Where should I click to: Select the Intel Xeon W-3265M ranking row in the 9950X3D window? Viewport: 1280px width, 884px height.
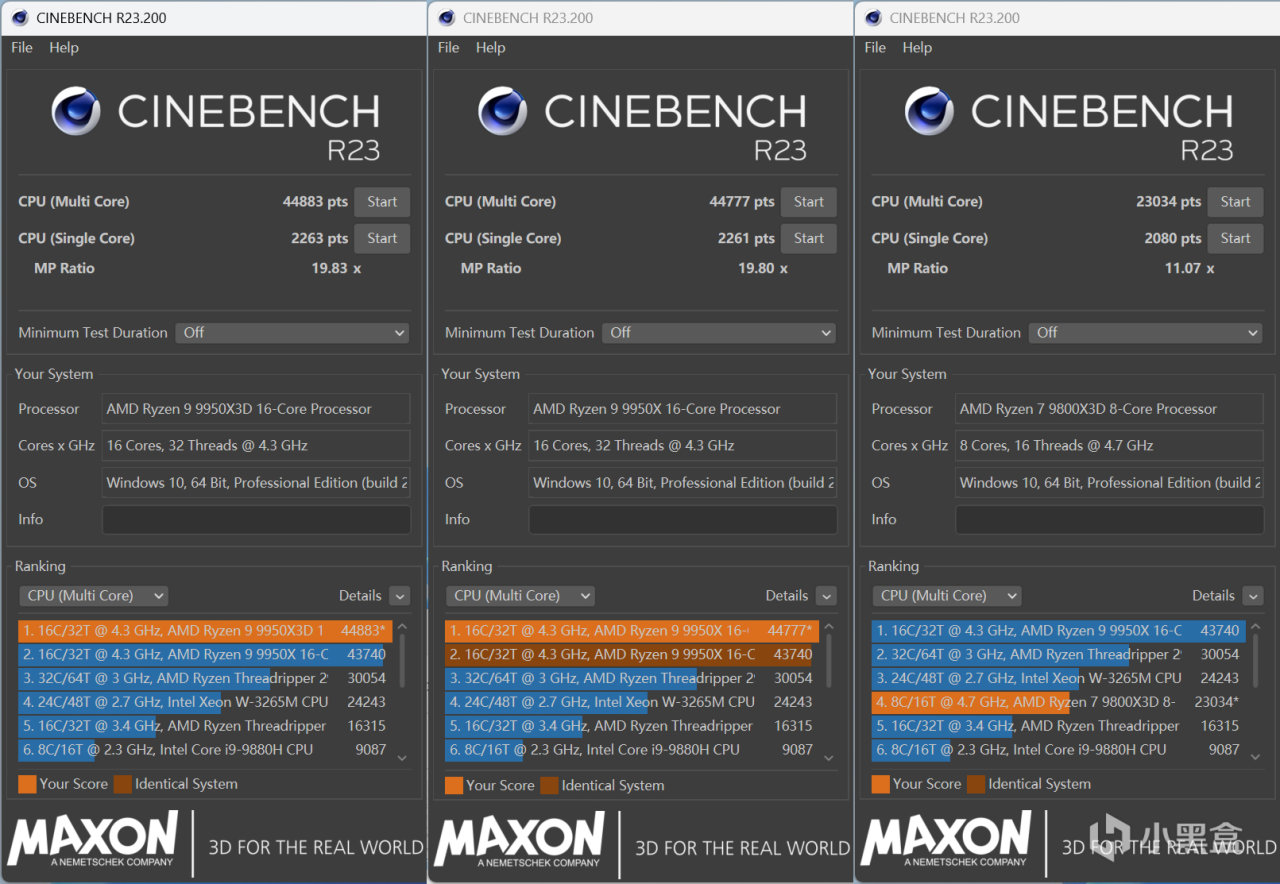coord(200,702)
